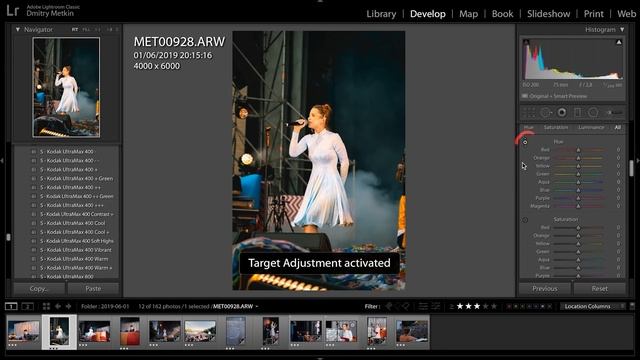Screen dimensions: 640x360
Task: Click the Hue Red slider handle
Action: pos(578,150)
